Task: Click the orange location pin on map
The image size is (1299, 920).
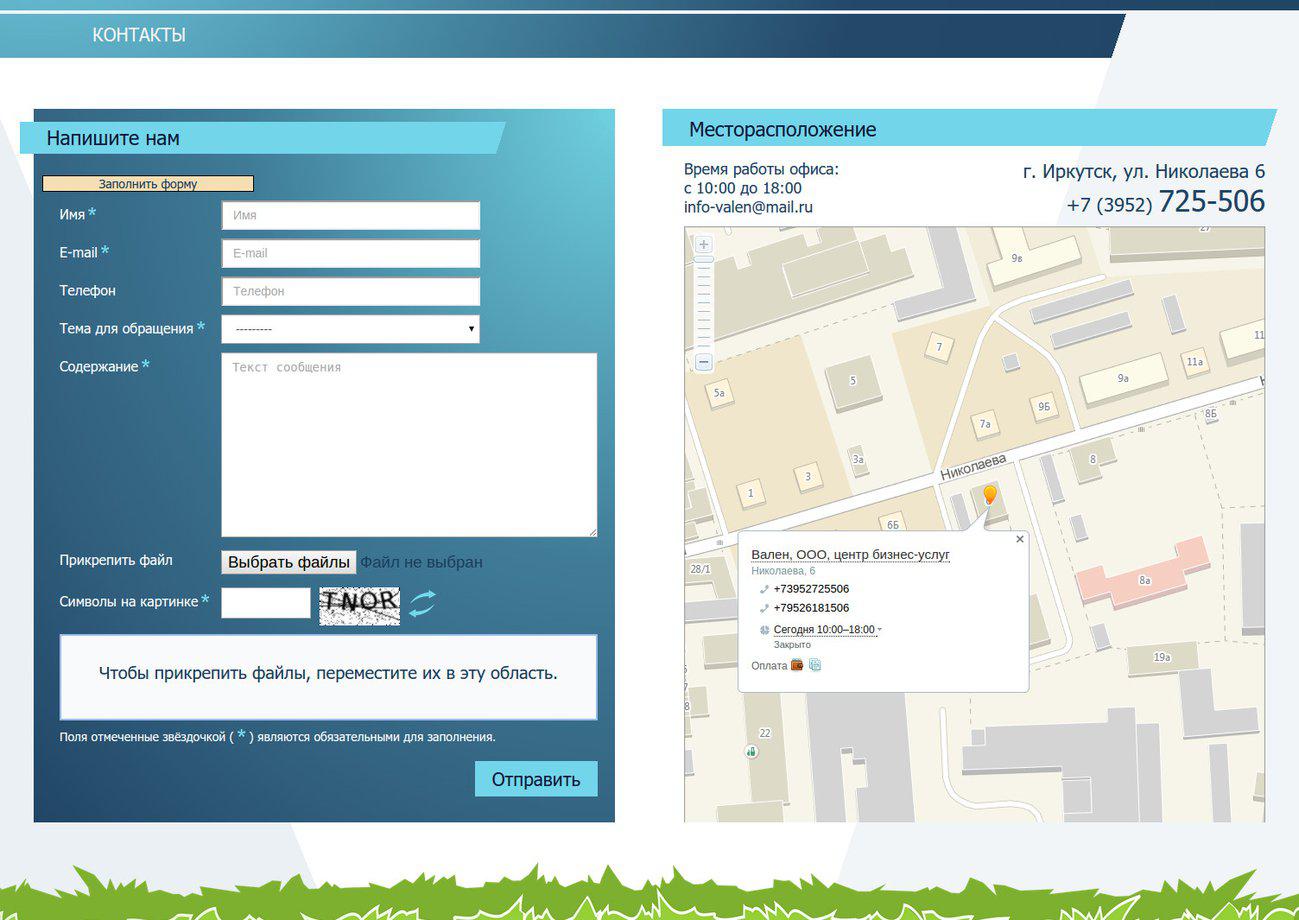Action: pos(990,494)
